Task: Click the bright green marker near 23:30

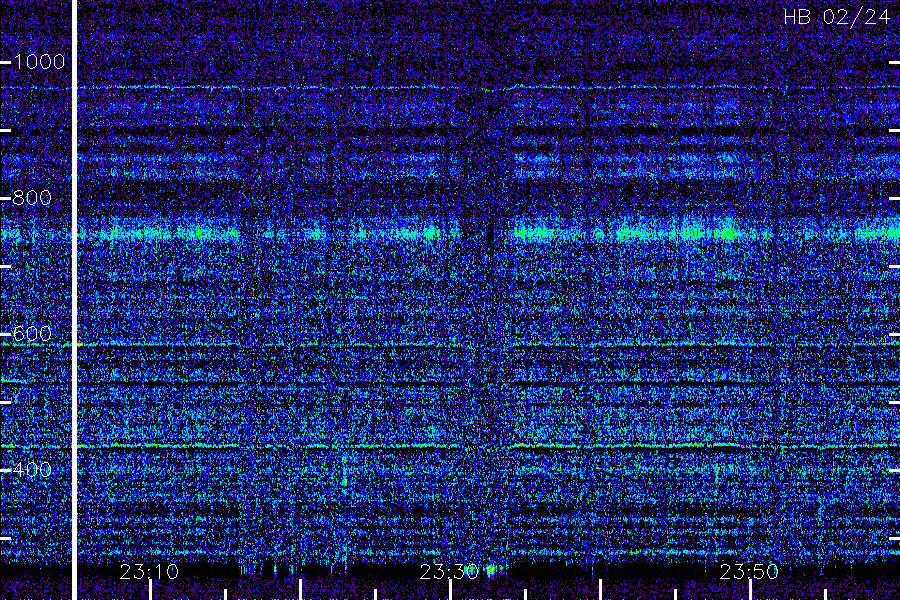Action: click(x=491, y=571)
